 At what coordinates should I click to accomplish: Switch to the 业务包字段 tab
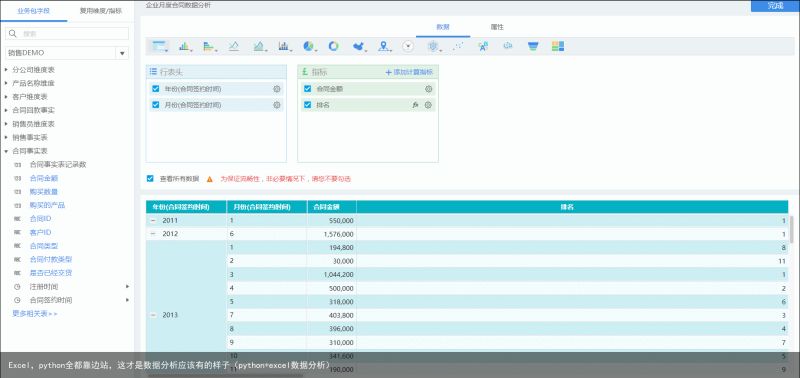(x=34, y=11)
